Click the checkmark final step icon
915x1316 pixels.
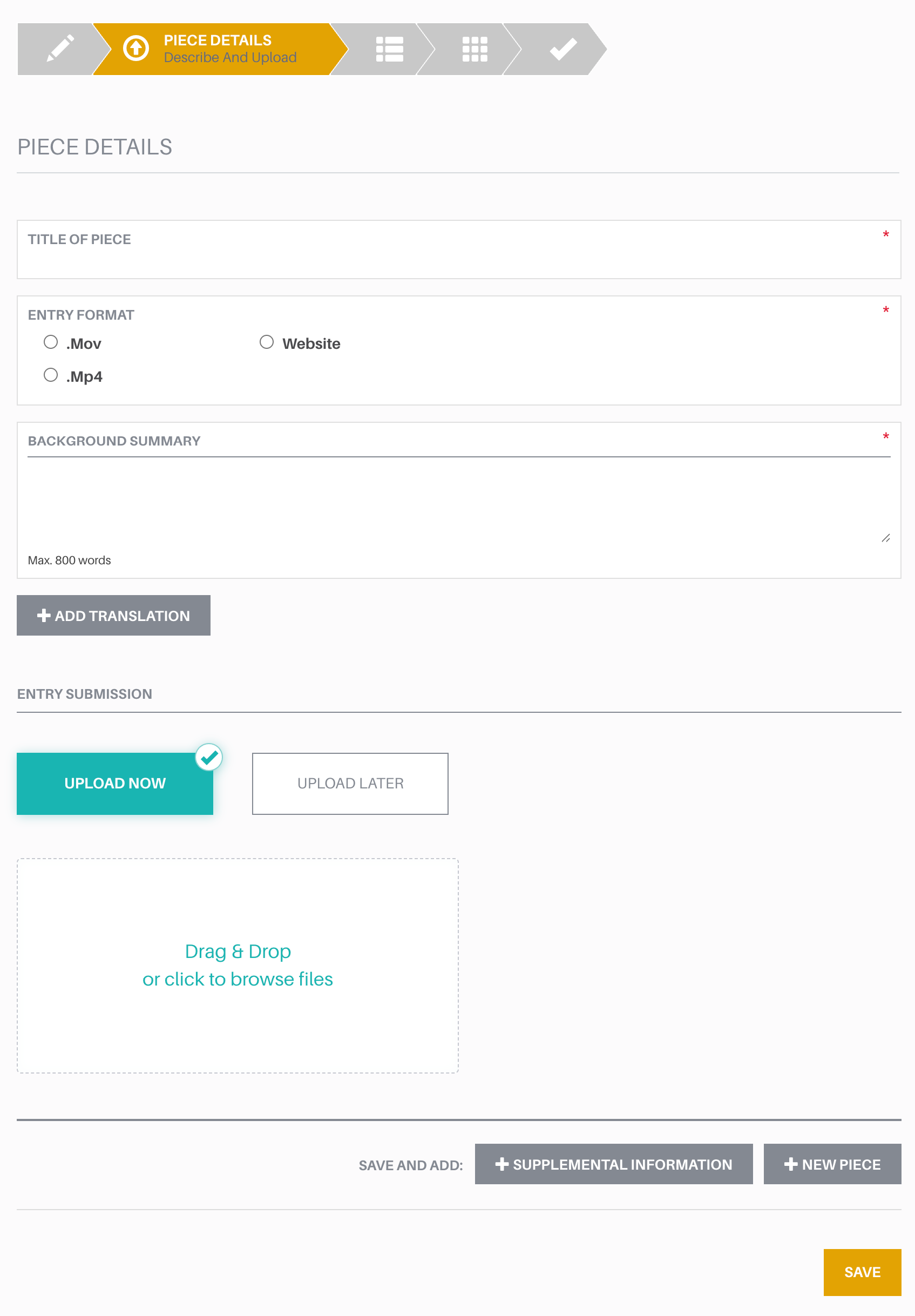tap(563, 49)
